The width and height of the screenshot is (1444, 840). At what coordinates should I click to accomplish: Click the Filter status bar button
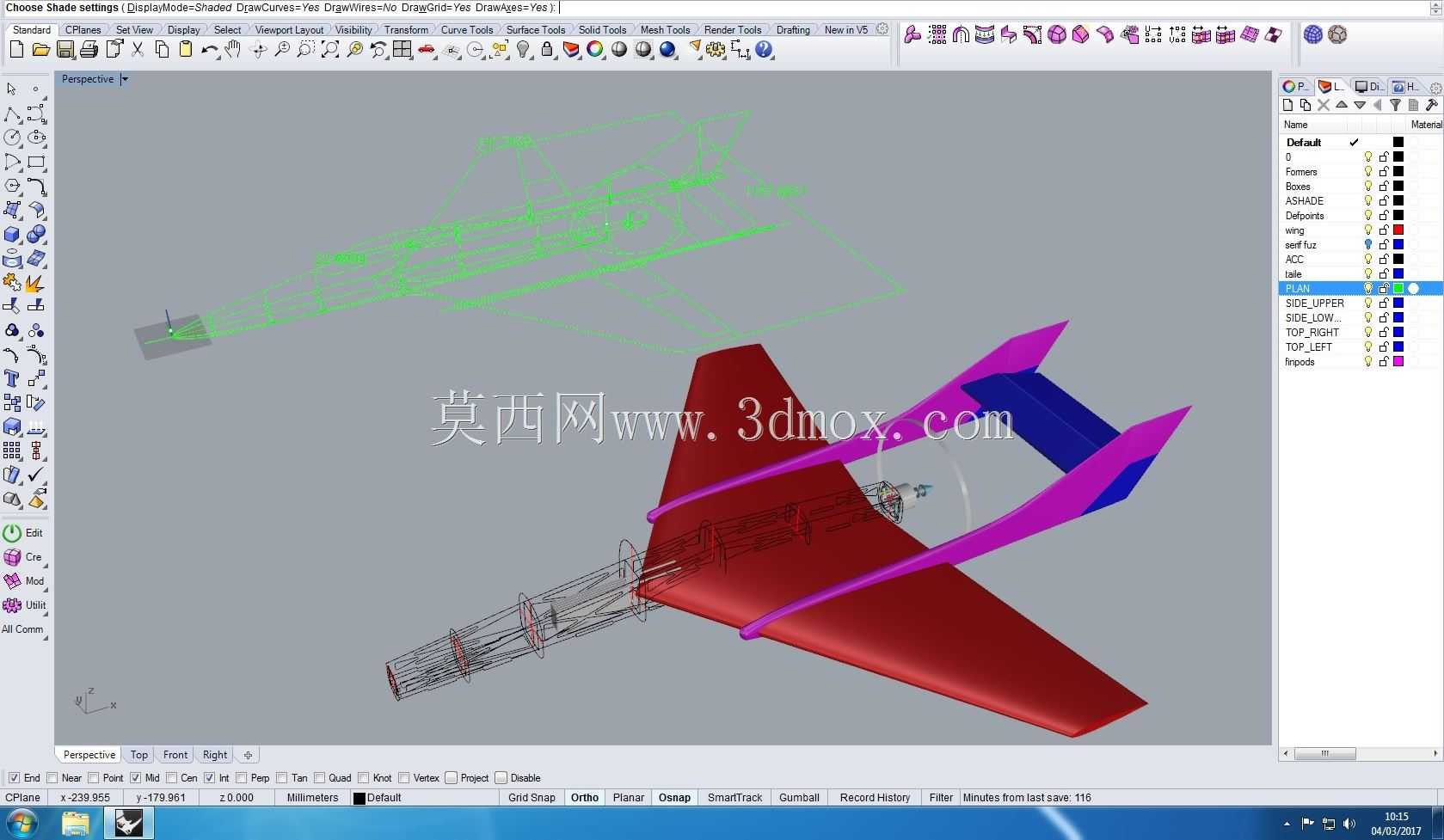tap(941, 798)
